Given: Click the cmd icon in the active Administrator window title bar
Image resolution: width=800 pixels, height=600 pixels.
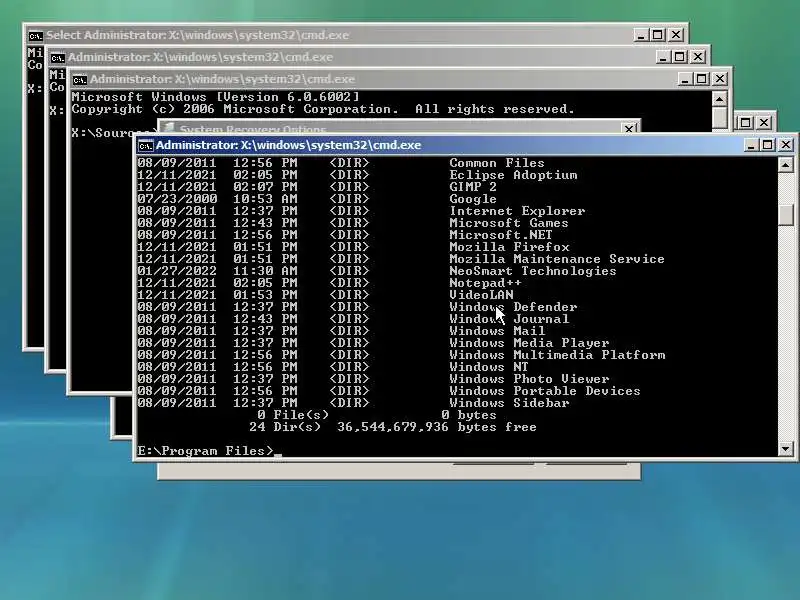Looking at the screenshot, I should pos(145,146).
